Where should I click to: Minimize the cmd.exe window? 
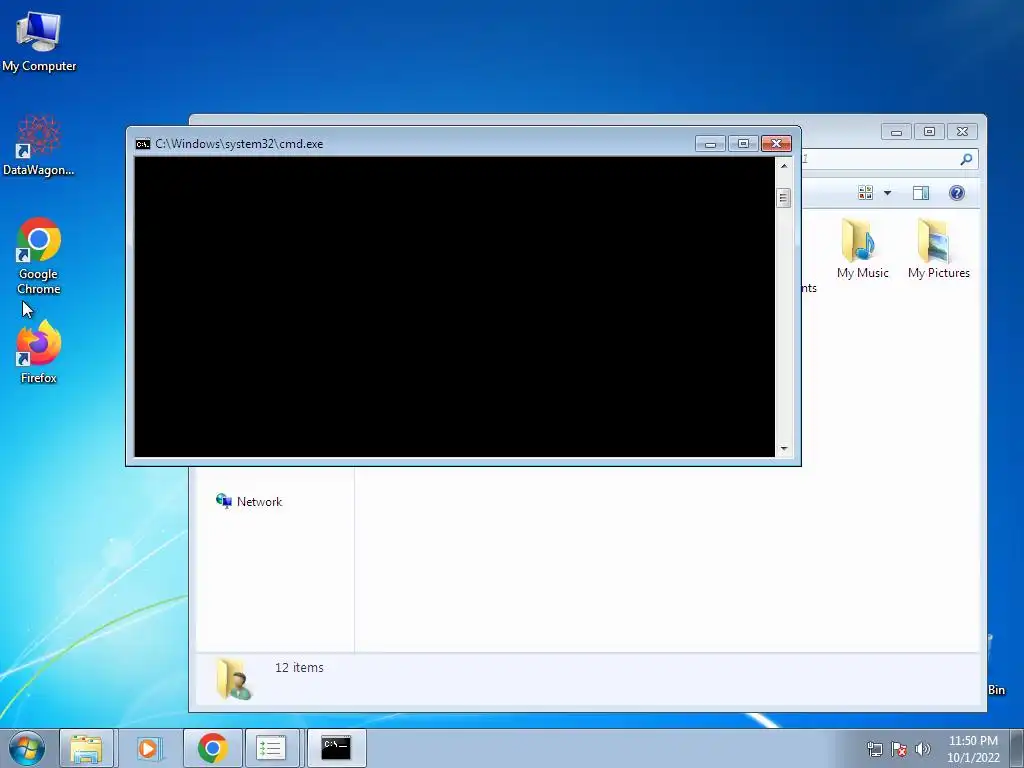click(711, 144)
